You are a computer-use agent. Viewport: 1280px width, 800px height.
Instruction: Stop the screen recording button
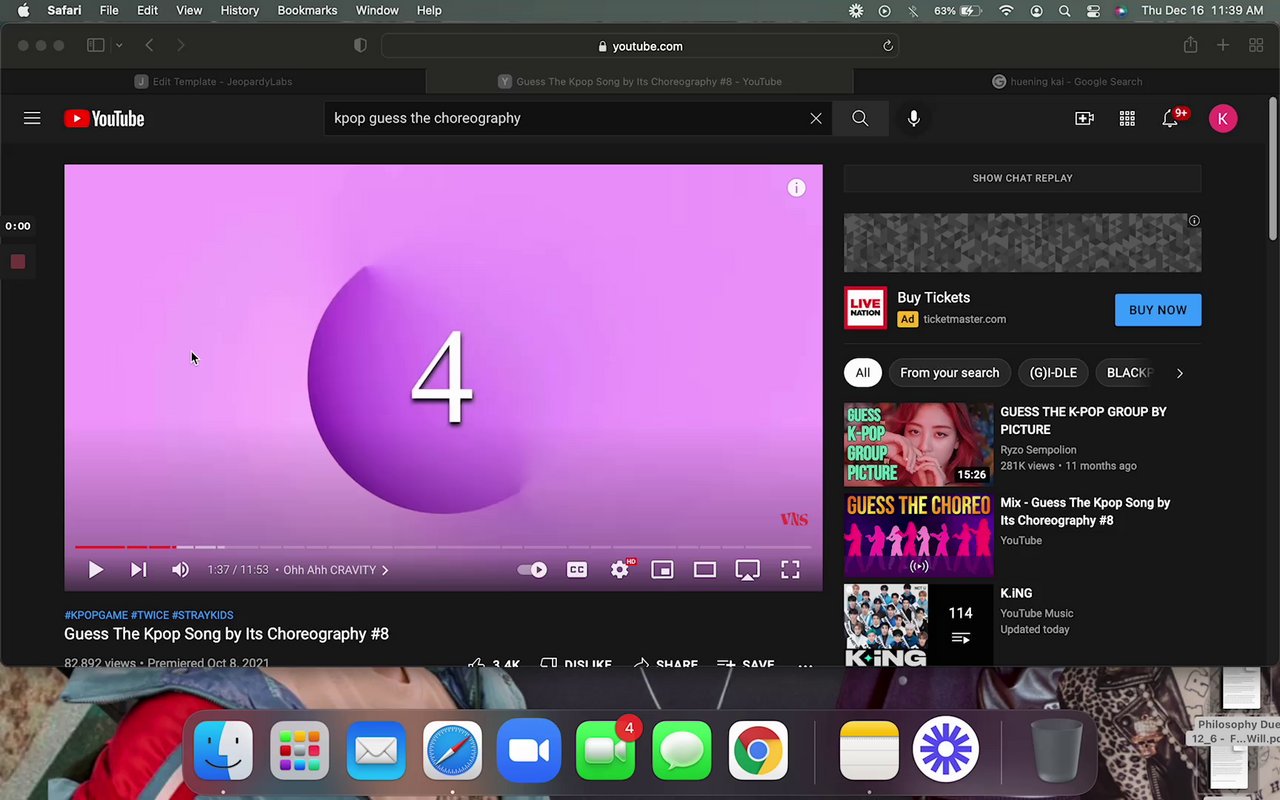tap(17, 261)
